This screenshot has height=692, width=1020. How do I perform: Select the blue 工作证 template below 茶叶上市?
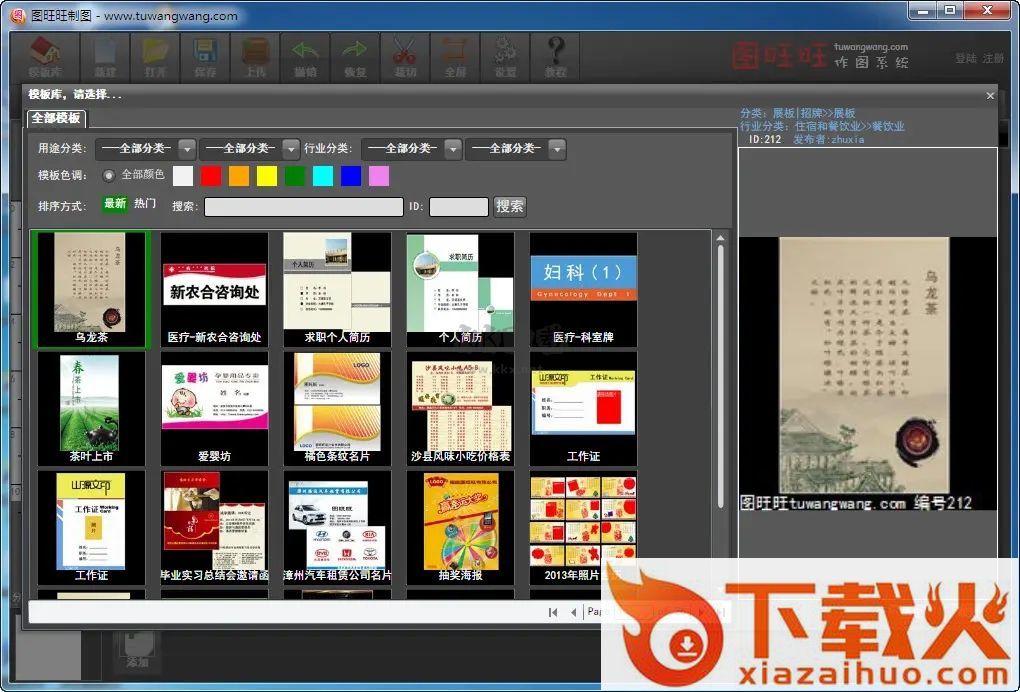91,527
